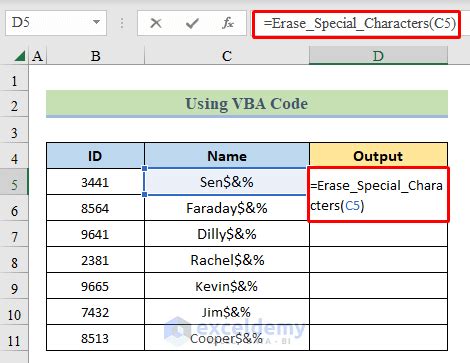Select cell containing 9641
The image size is (470, 363).
coord(95,234)
